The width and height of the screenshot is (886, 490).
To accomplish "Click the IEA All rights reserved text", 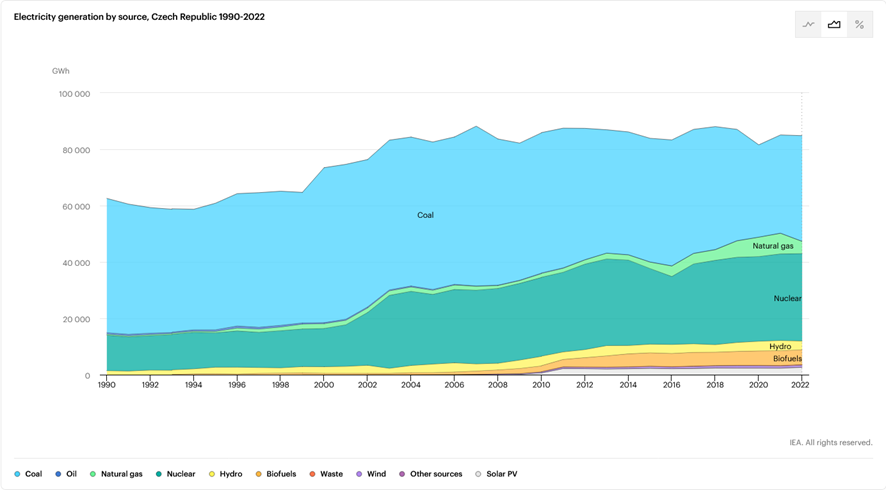I will pos(830,442).
